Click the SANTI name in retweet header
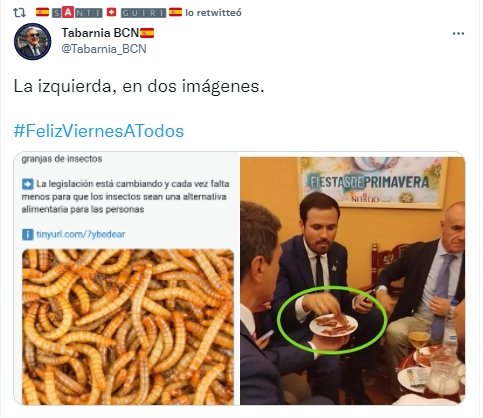The image size is (483, 418). point(77,13)
